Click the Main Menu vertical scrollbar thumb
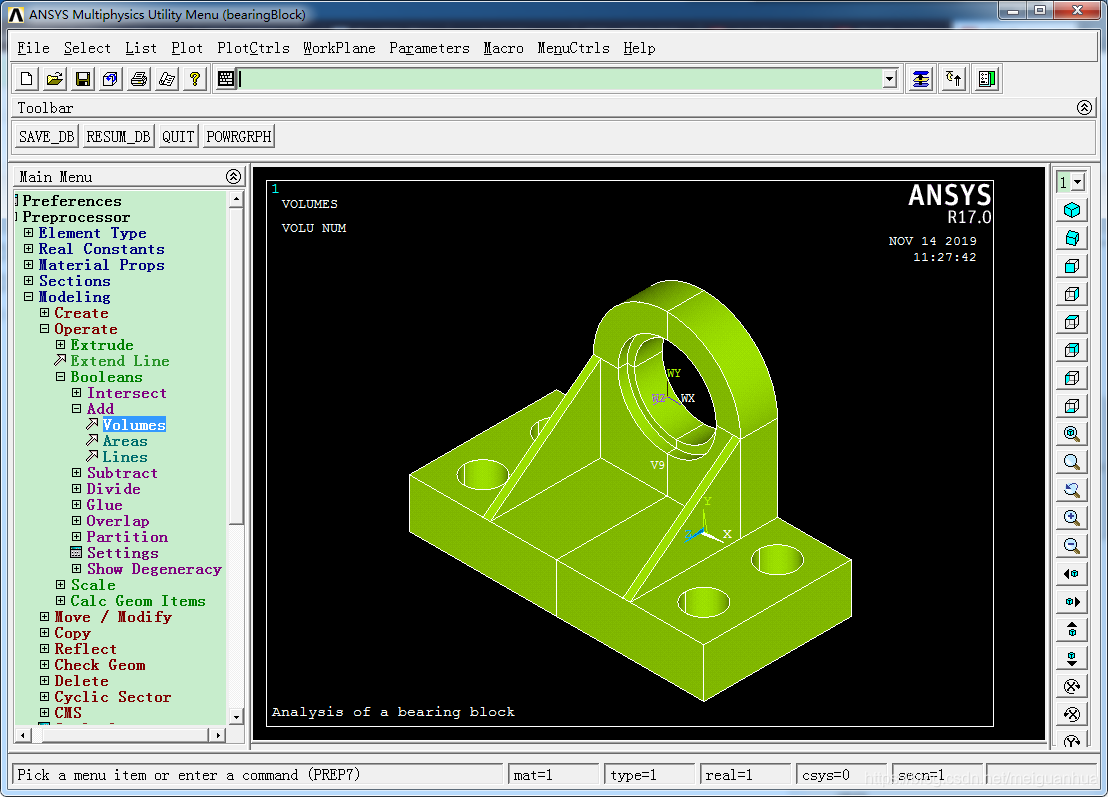Image resolution: width=1108 pixels, height=797 pixels. [x=236, y=366]
